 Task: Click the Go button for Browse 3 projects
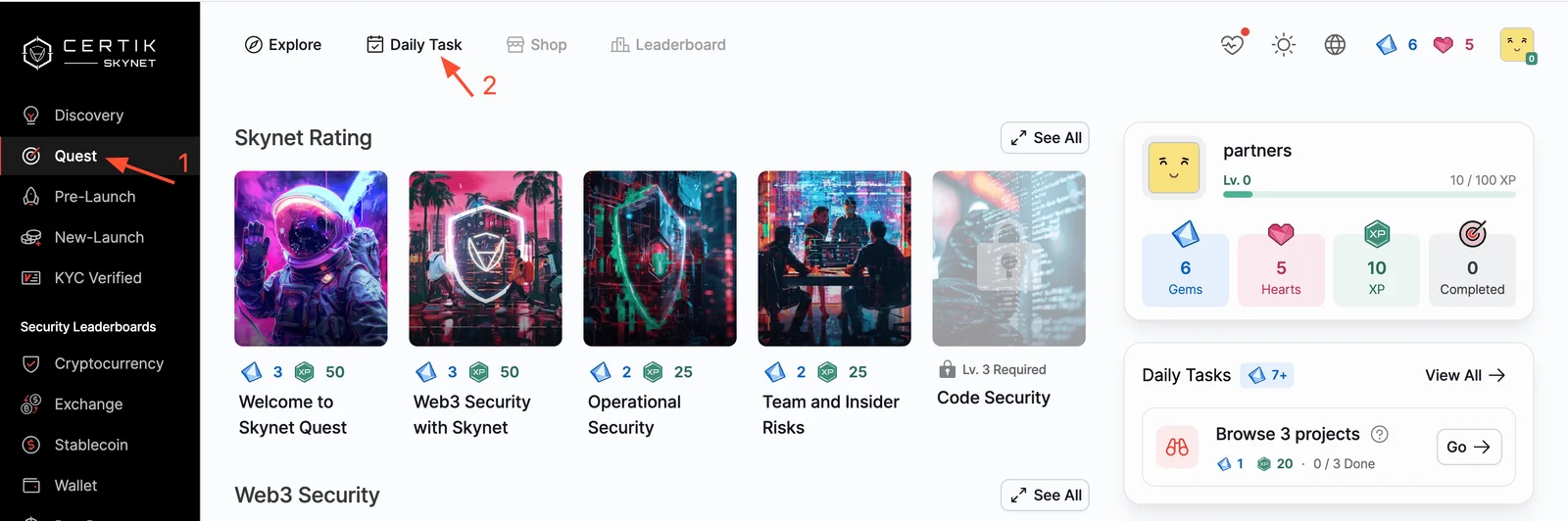pos(1468,447)
